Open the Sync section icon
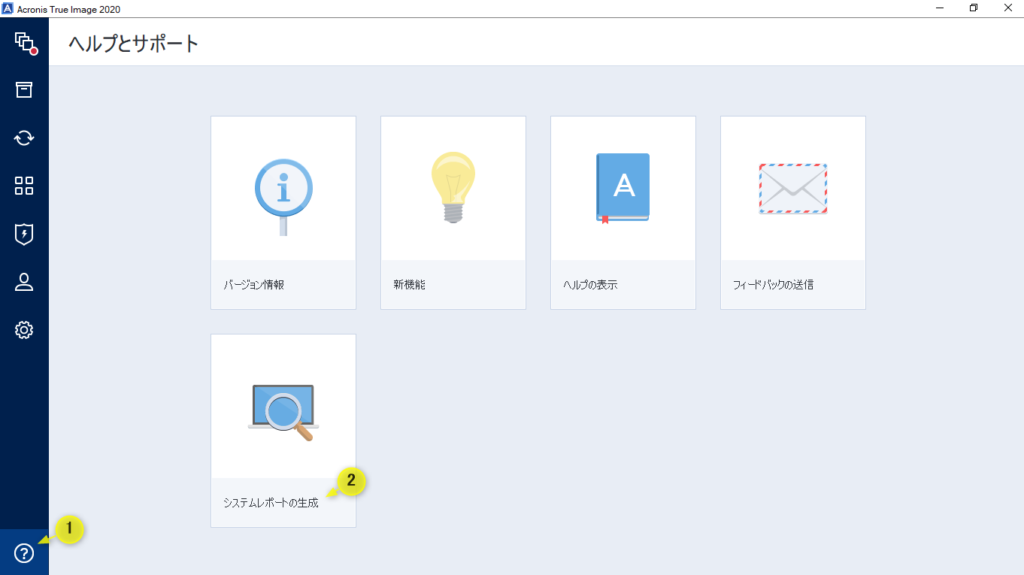Image resolution: width=1024 pixels, height=575 pixels. (x=24, y=138)
